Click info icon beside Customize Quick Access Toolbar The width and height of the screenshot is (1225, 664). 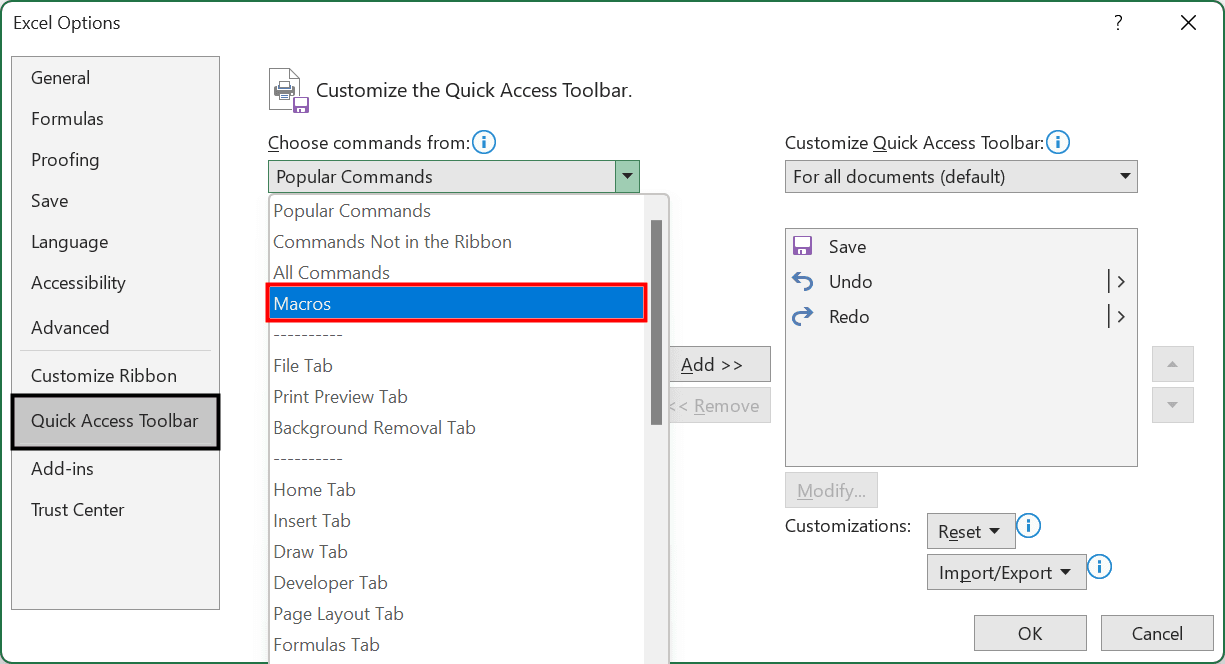click(1058, 142)
